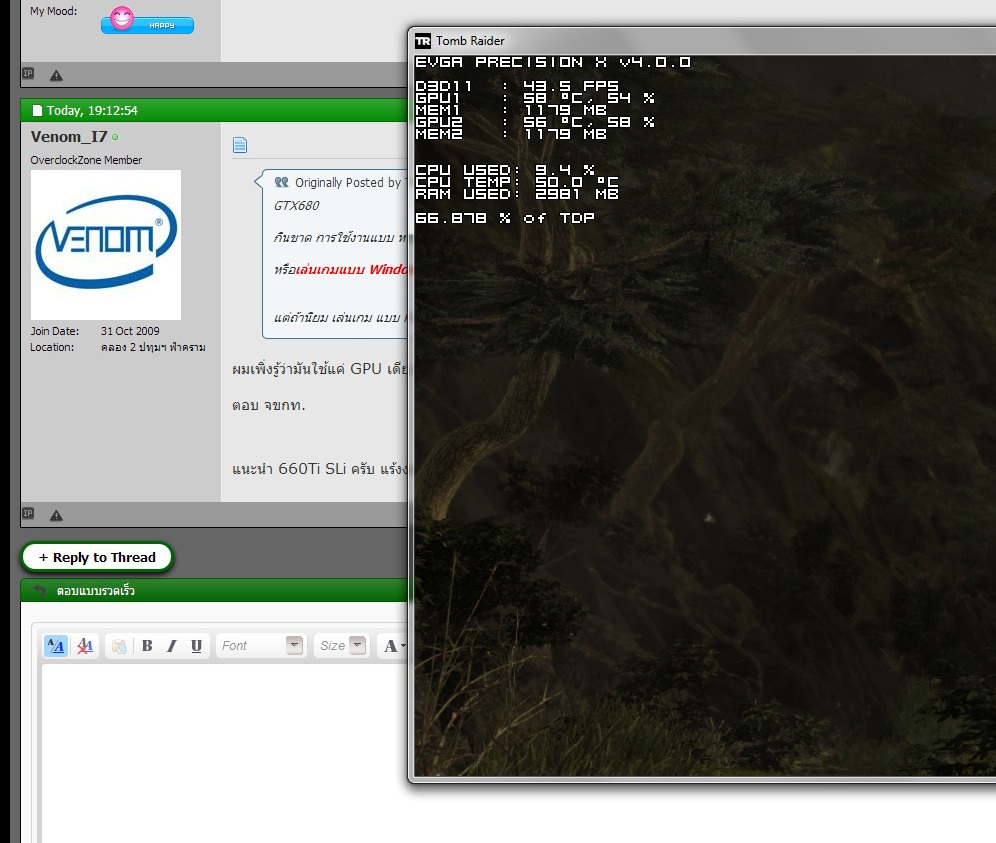The image size is (996, 843).
Task: Toggle italic formatting
Action: tap(172, 646)
